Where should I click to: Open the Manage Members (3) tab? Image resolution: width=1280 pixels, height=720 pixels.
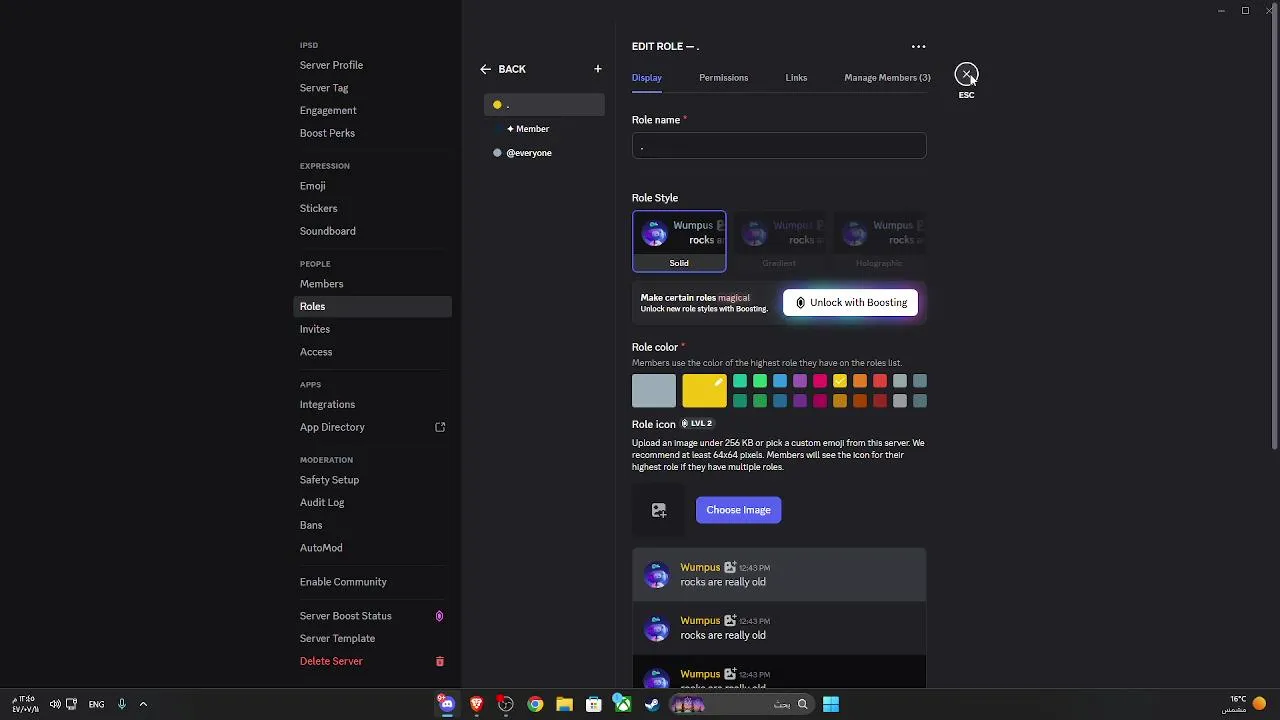click(887, 77)
